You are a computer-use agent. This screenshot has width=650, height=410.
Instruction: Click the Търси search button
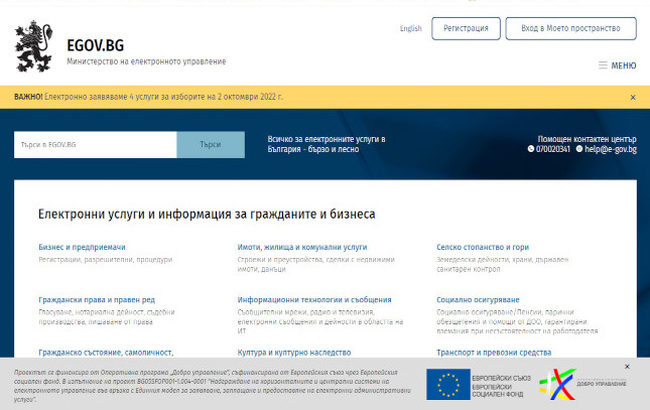[211, 145]
